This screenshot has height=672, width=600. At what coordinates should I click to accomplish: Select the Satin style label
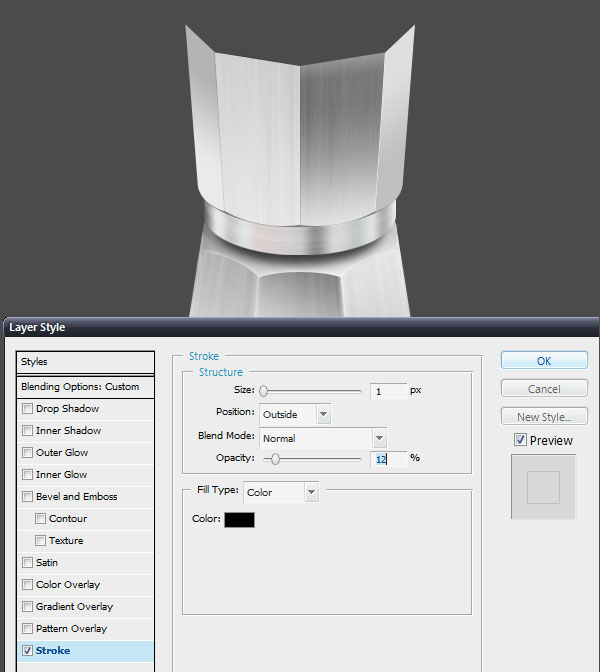tap(47, 562)
